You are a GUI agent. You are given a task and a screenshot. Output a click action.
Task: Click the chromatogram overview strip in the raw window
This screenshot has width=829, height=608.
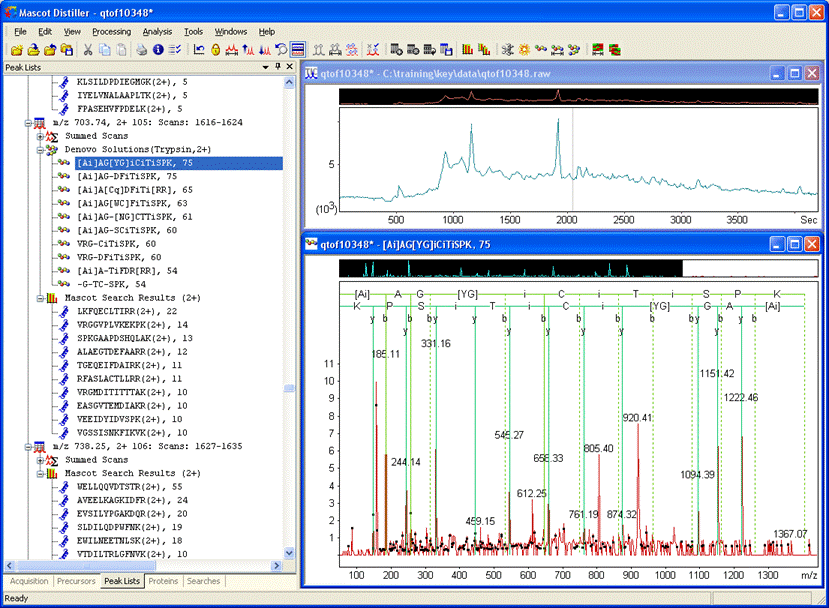tap(578, 96)
